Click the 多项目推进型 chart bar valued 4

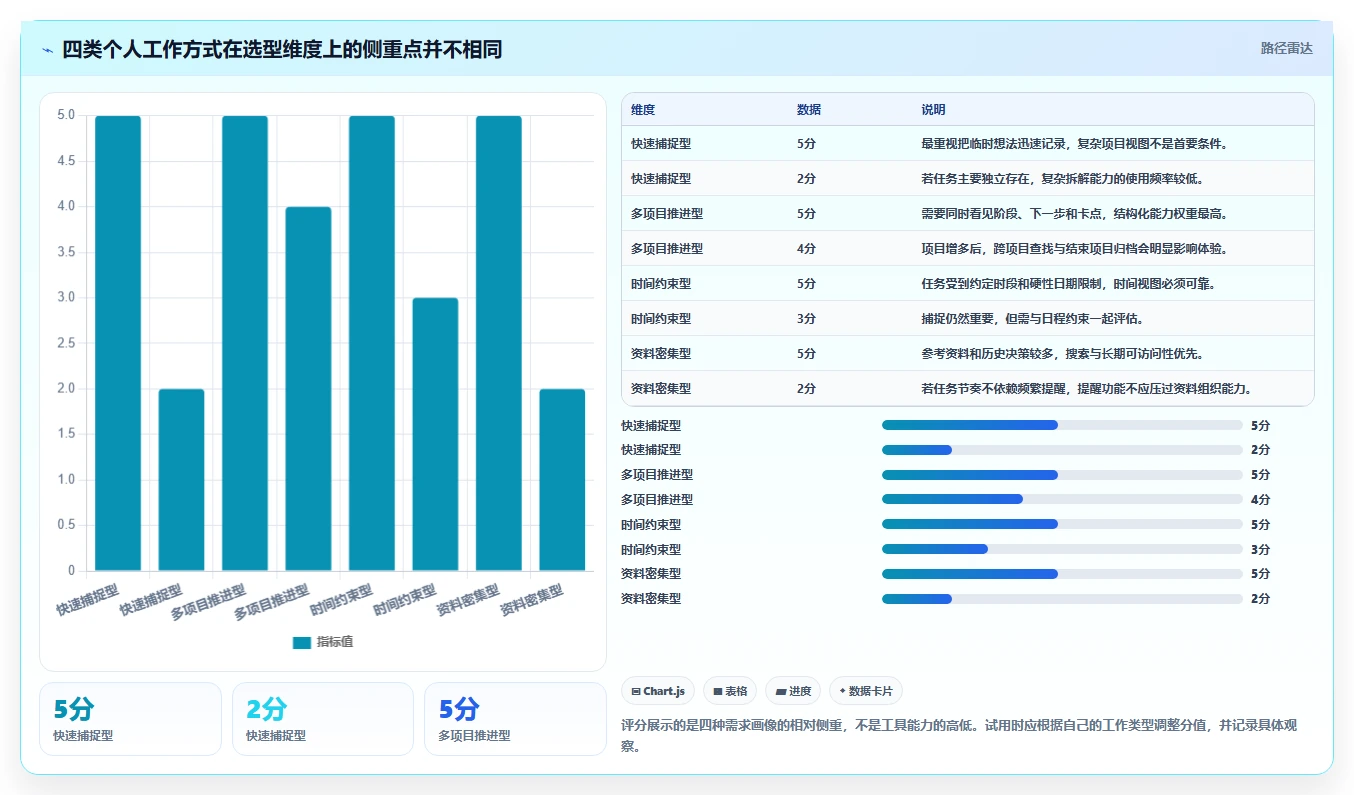click(308, 389)
